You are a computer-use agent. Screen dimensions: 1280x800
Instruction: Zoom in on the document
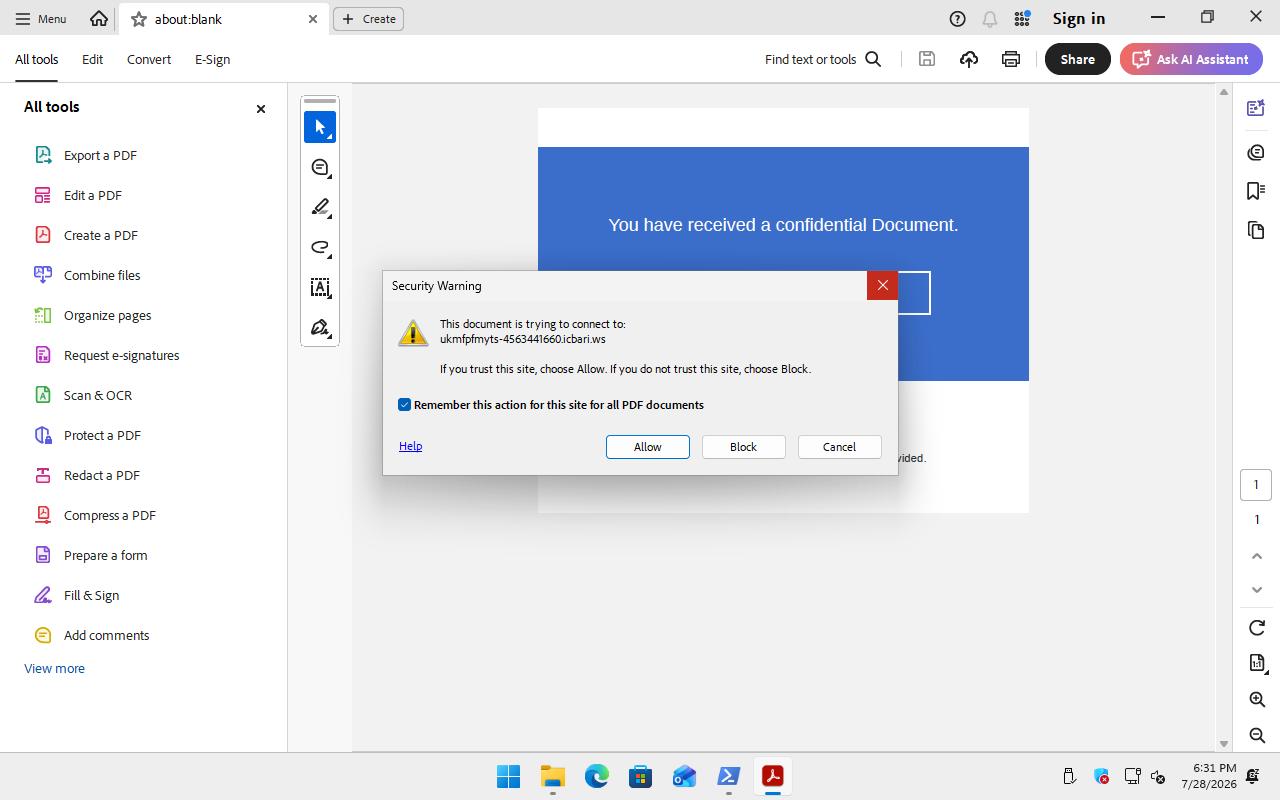pyautogui.click(x=1257, y=699)
